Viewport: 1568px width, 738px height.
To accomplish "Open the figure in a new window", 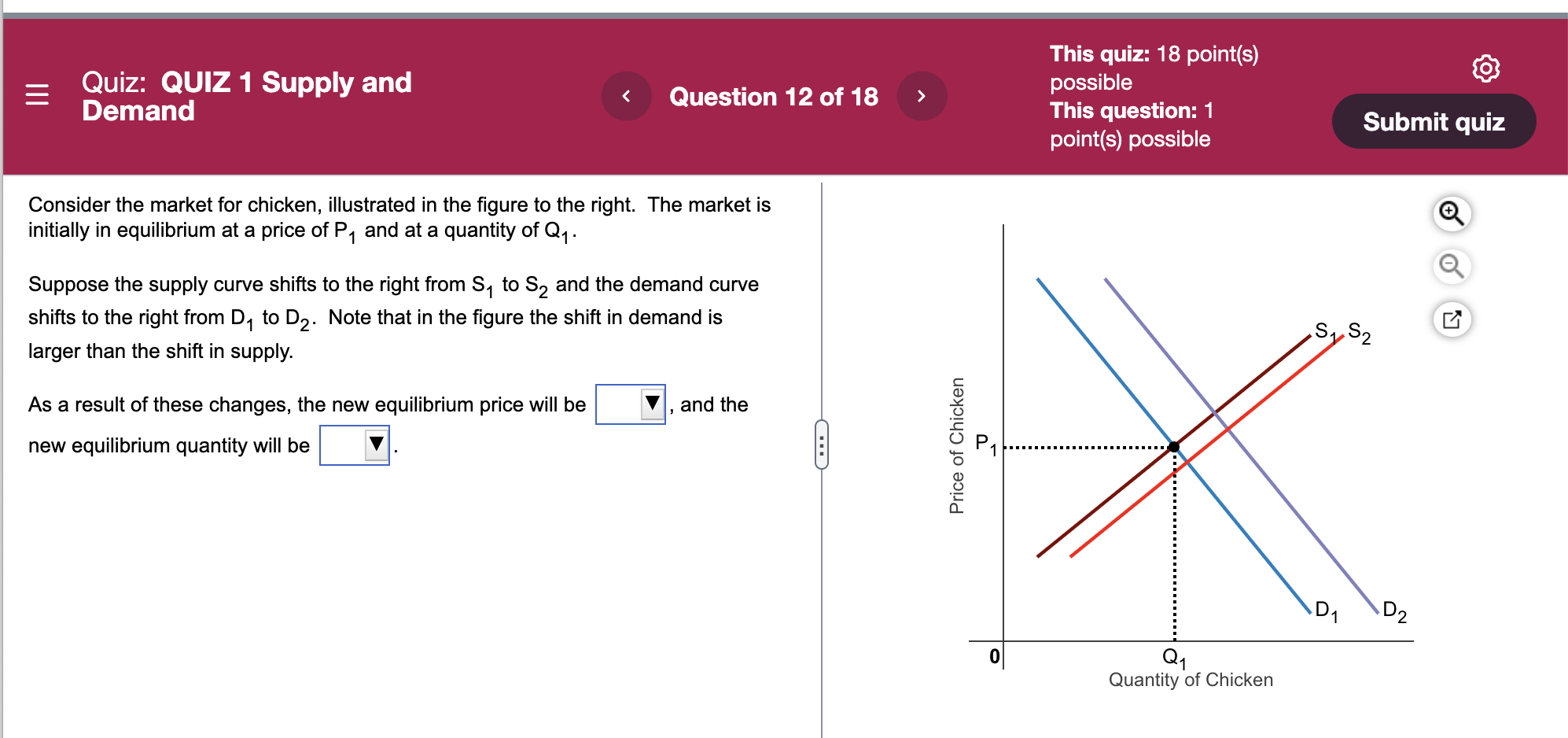I will [1452, 319].
